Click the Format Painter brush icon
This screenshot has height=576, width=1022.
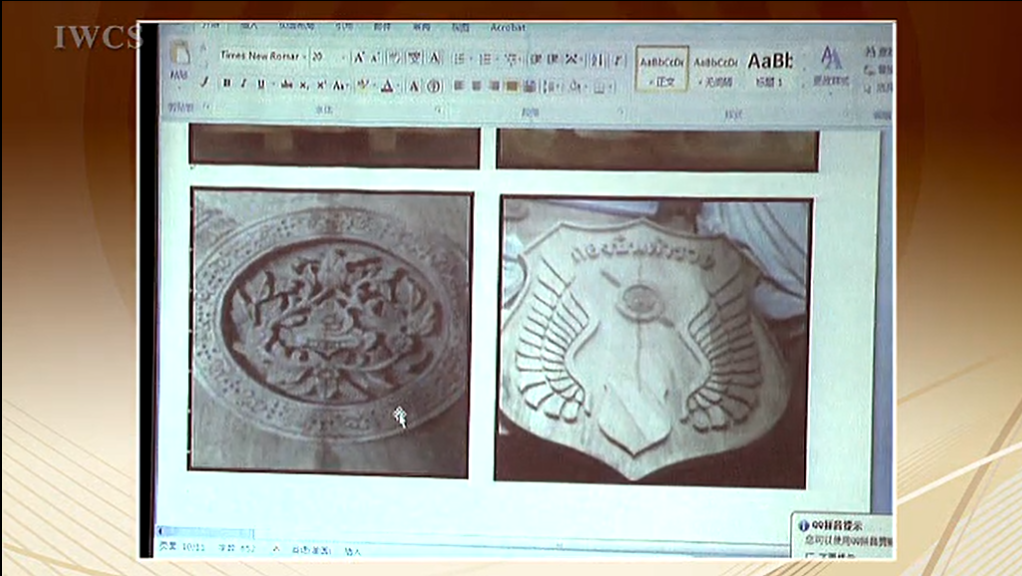[205, 83]
